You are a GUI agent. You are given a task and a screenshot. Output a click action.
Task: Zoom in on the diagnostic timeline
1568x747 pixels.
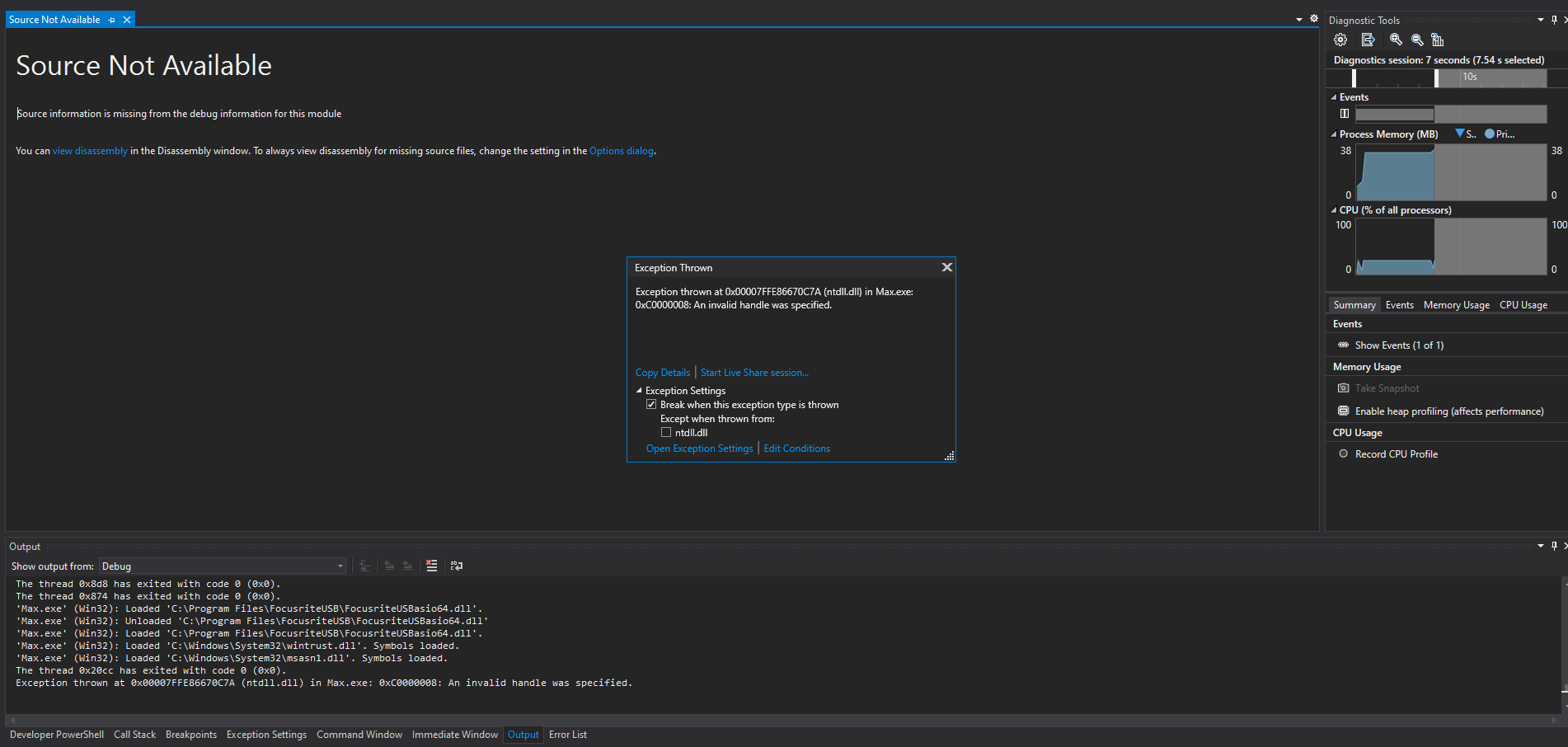point(1396,40)
